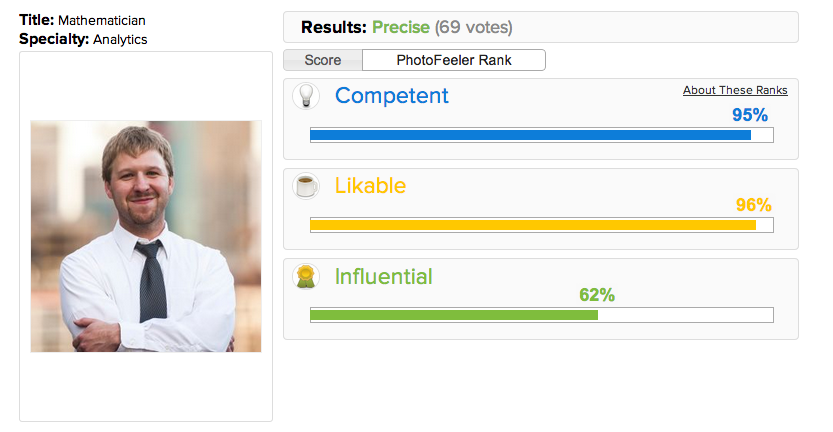This screenshot has width=833, height=432.
Task: Click the blue Competent progress bar
Action: (541, 135)
